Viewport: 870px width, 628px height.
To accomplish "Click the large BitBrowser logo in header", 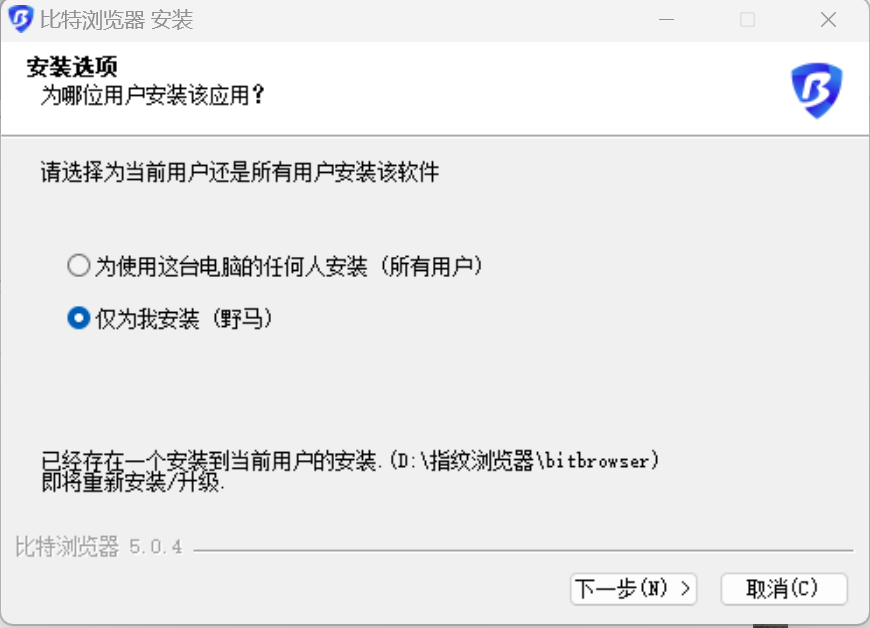I will coord(816,90).
